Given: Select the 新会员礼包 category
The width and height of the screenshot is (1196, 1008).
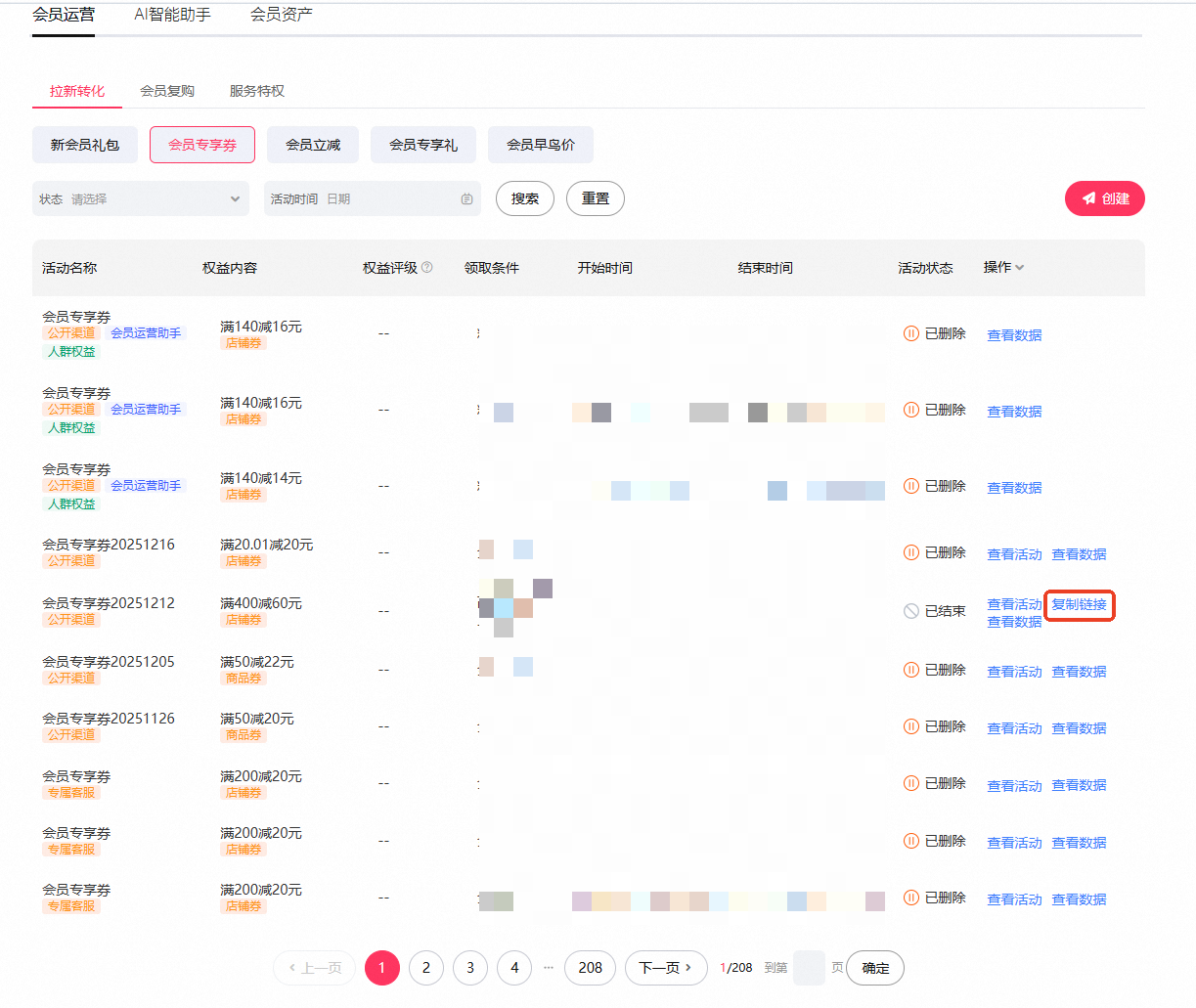Looking at the screenshot, I should [85, 145].
